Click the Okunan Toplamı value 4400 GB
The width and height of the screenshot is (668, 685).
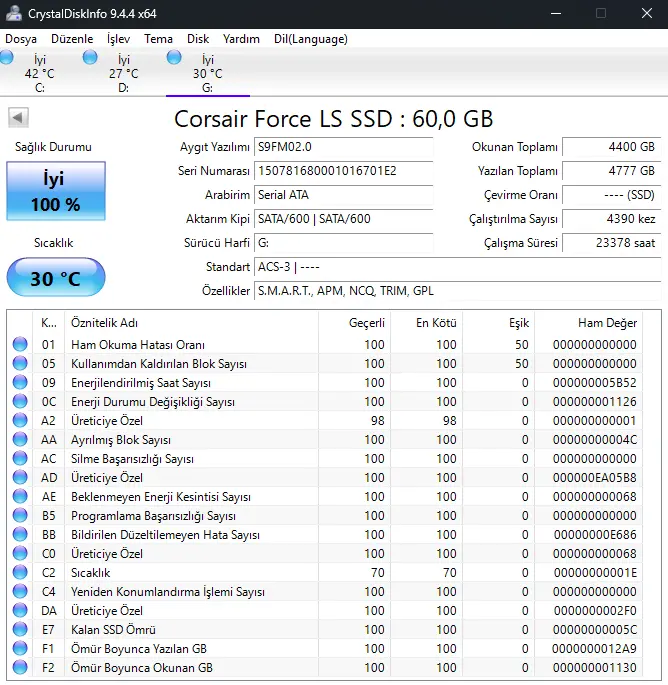tap(611, 147)
